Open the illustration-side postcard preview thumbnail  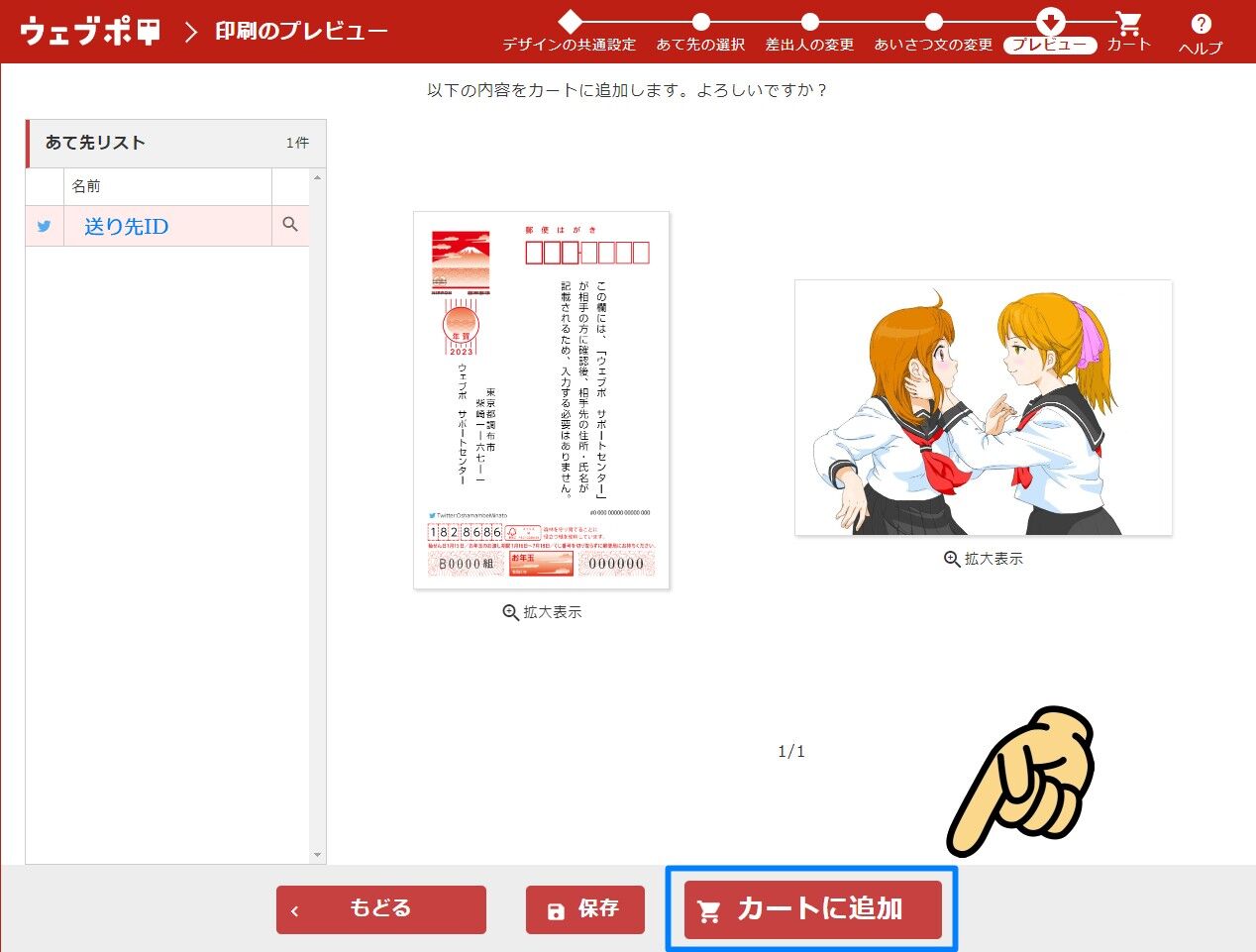pyautogui.click(x=984, y=408)
